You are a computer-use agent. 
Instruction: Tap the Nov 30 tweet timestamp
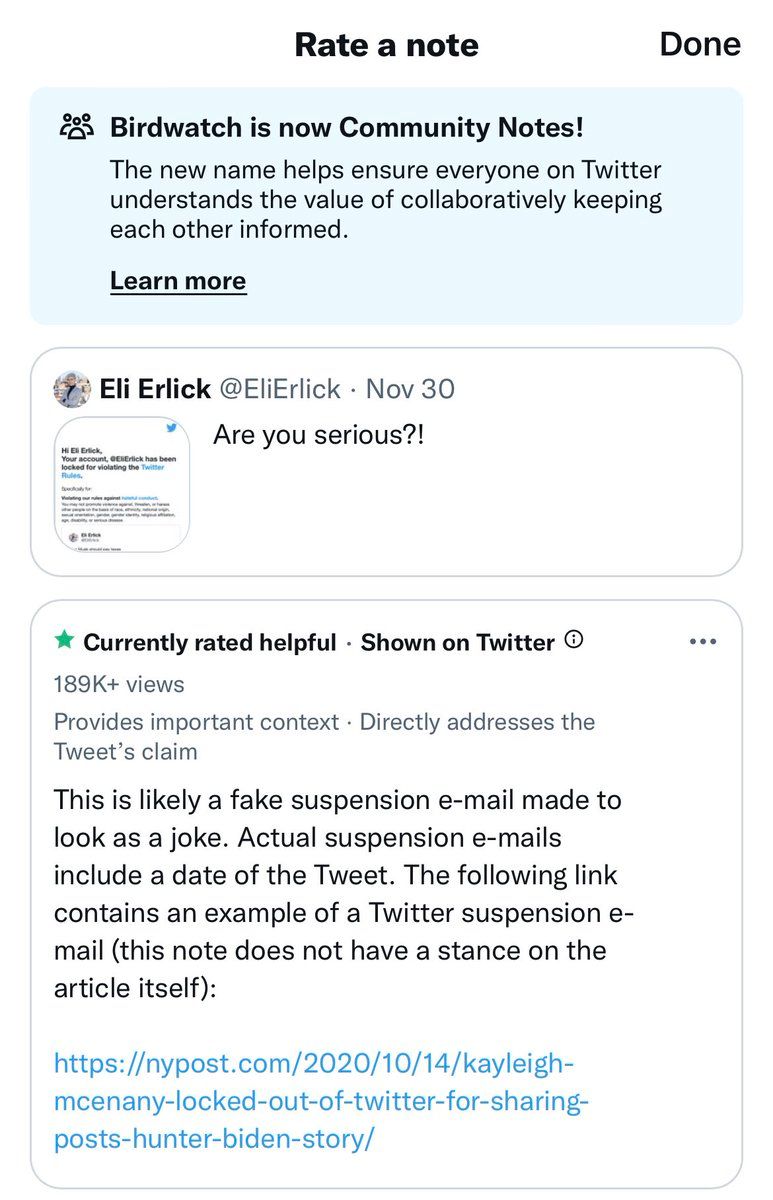(x=410, y=389)
